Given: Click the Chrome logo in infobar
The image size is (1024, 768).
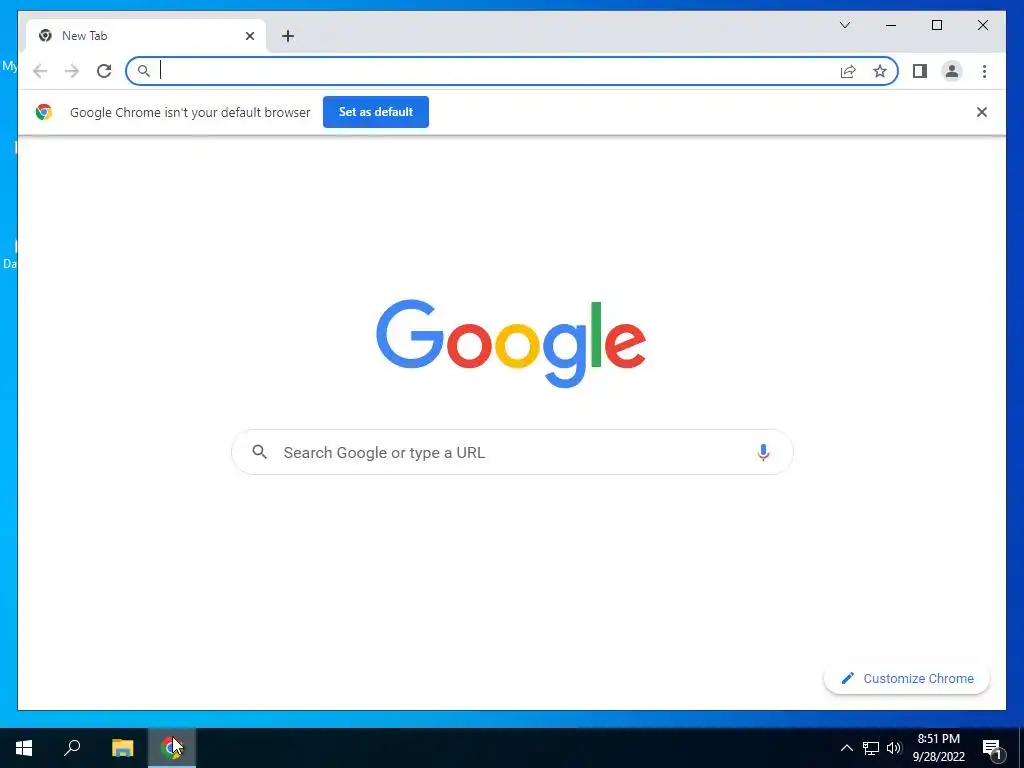Looking at the screenshot, I should (44, 112).
